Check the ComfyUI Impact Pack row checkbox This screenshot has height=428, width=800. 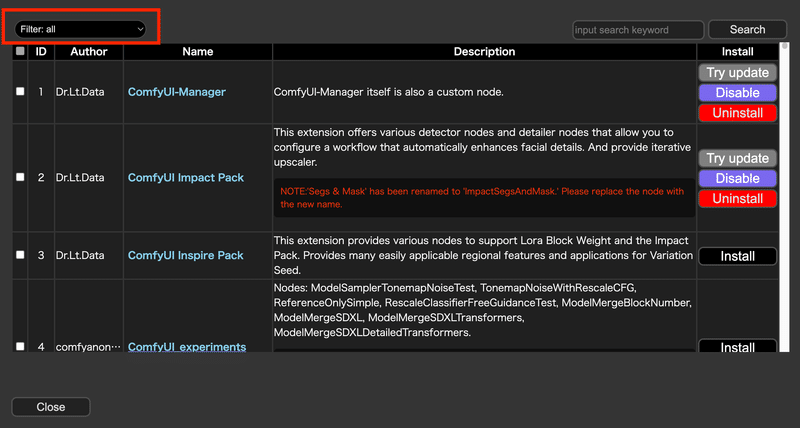(21, 178)
